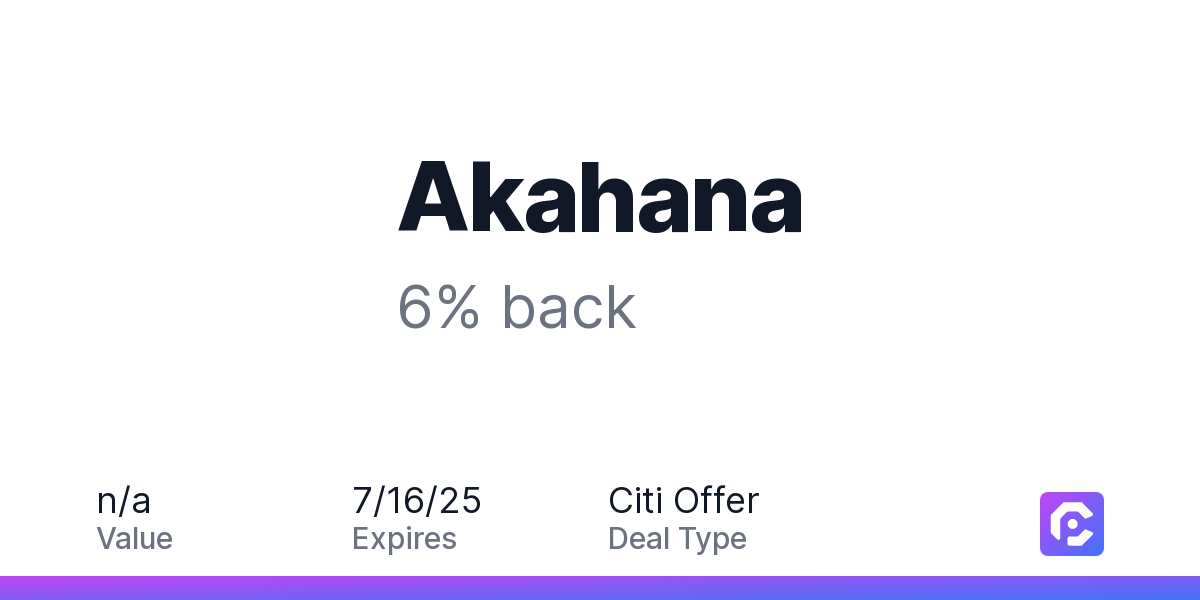The width and height of the screenshot is (1200, 600).
Task: Open the Citi Offer deal text
Action: (684, 501)
